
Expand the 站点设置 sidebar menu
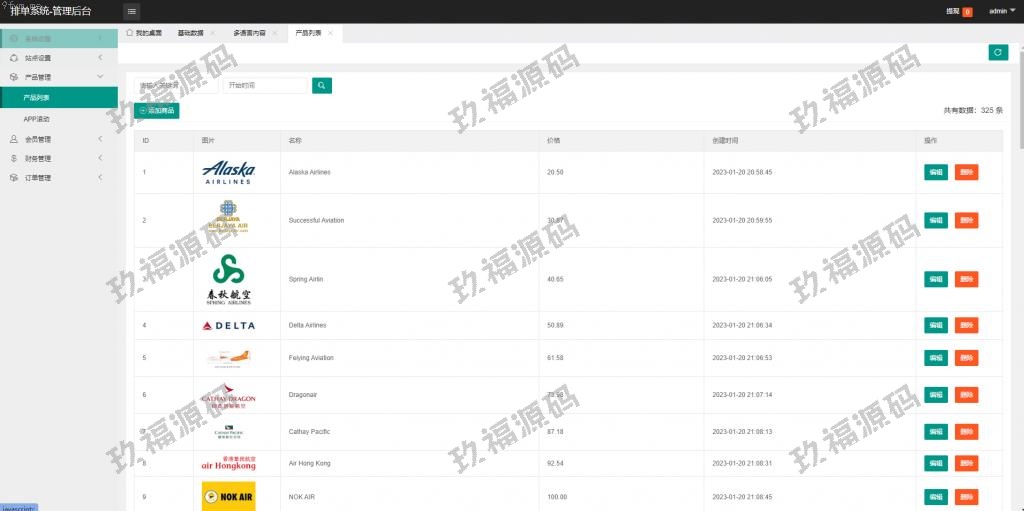[58, 58]
